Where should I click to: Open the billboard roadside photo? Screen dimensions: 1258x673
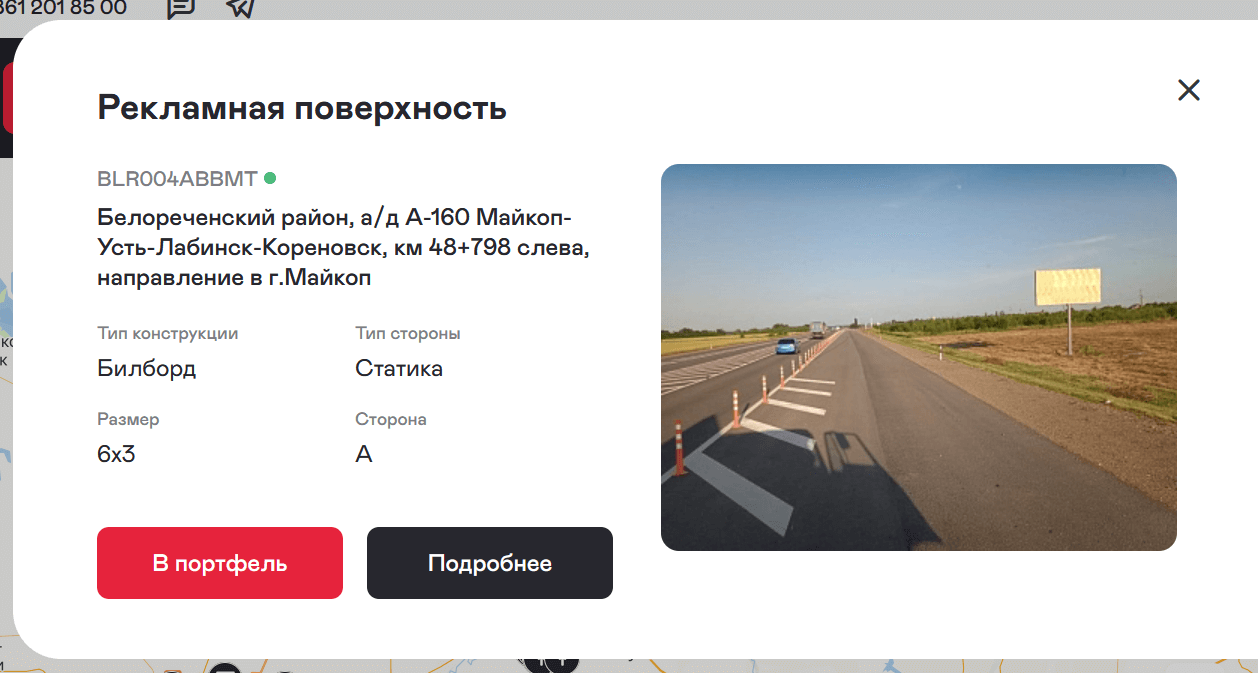(x=919, y=357)
